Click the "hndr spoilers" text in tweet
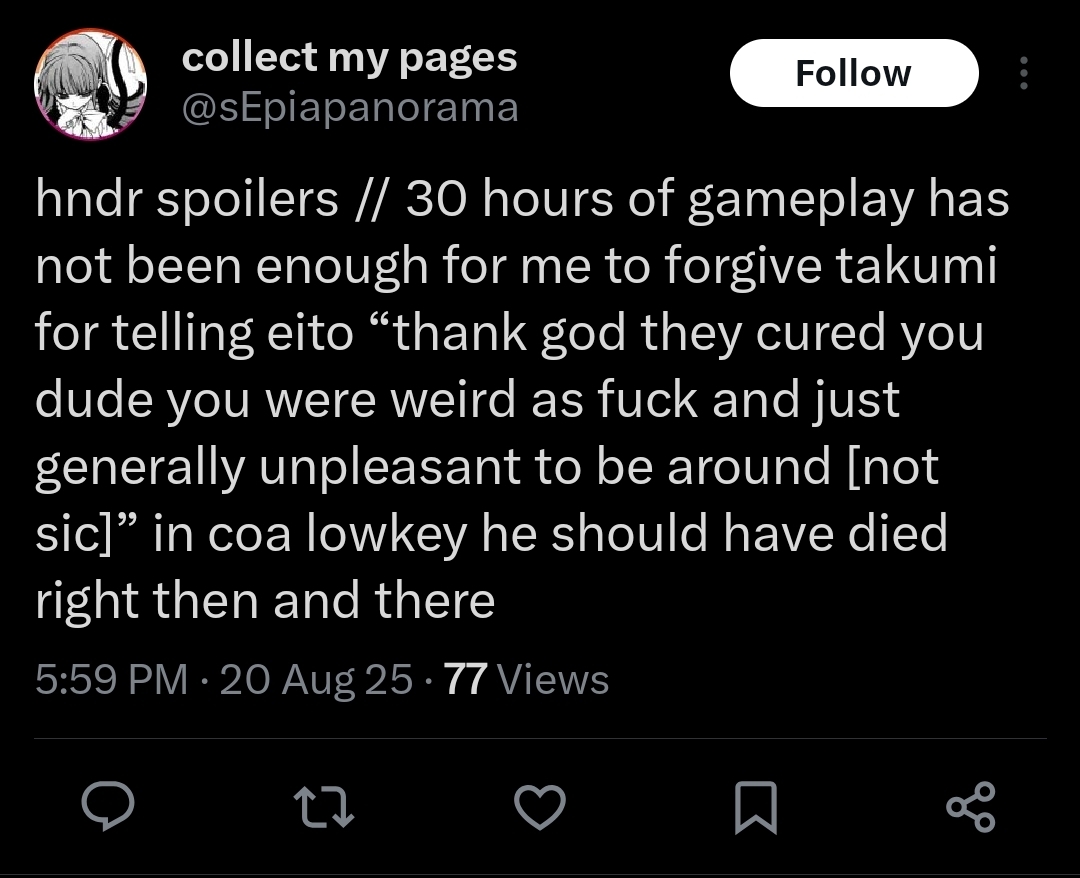 click(x=187, y=200)
